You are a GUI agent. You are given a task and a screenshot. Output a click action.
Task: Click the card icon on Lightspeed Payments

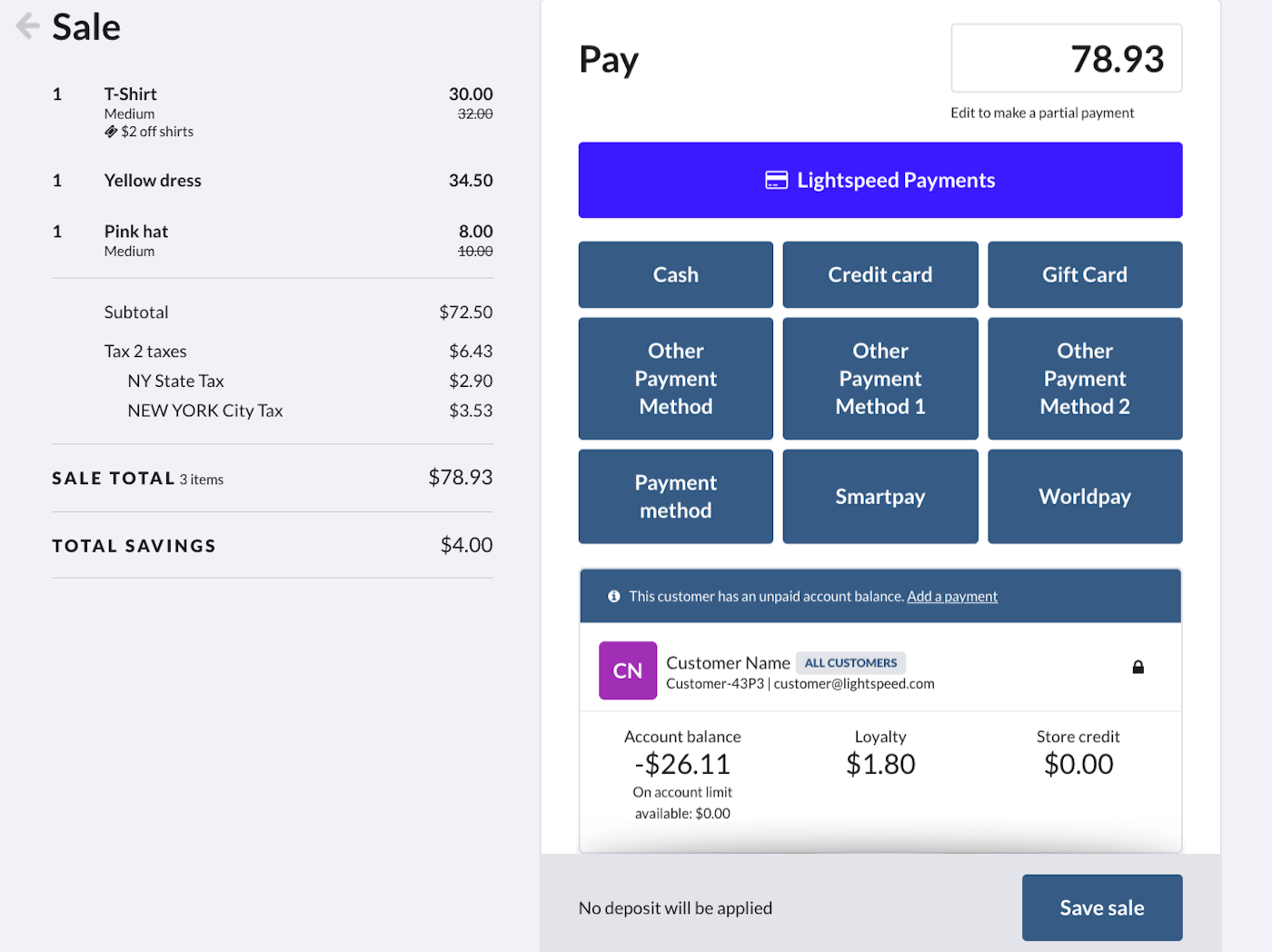[776, 180]
